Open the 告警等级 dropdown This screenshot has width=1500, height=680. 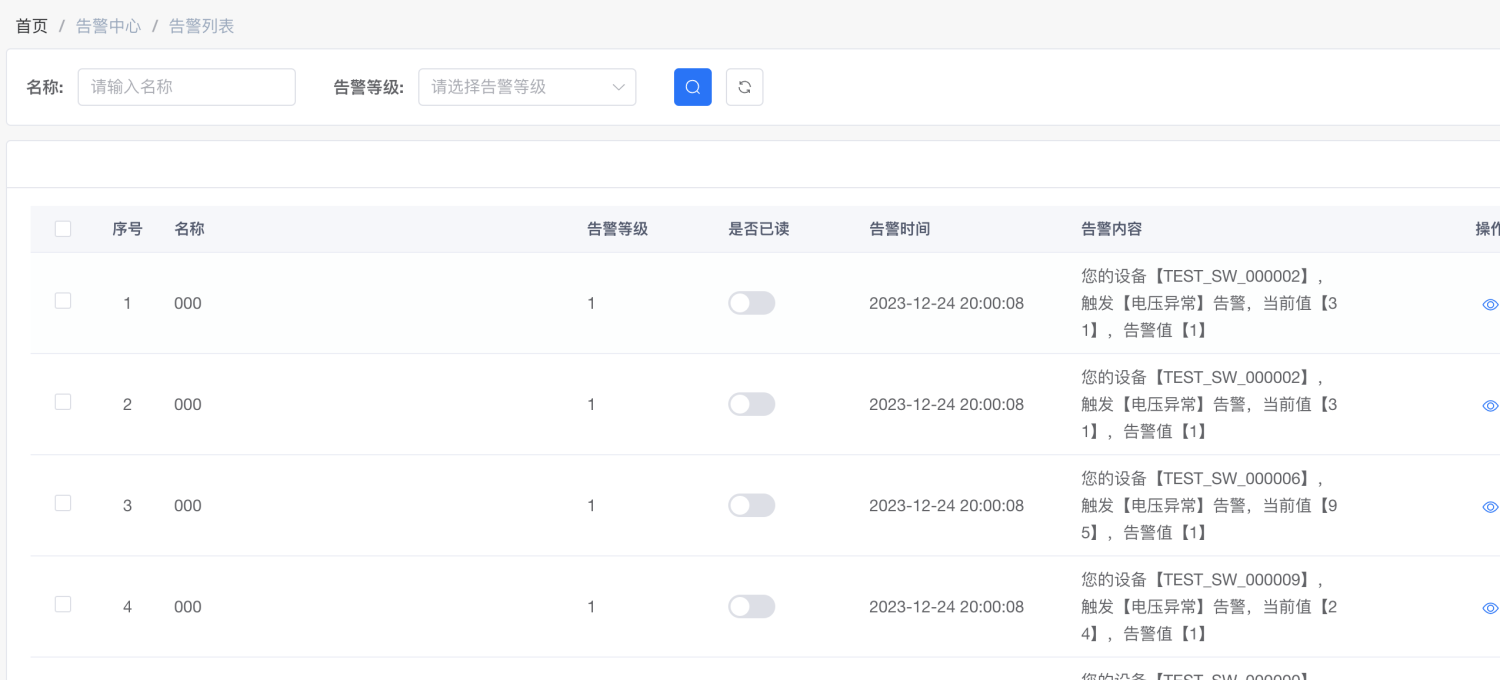click(x=527, y=87)
